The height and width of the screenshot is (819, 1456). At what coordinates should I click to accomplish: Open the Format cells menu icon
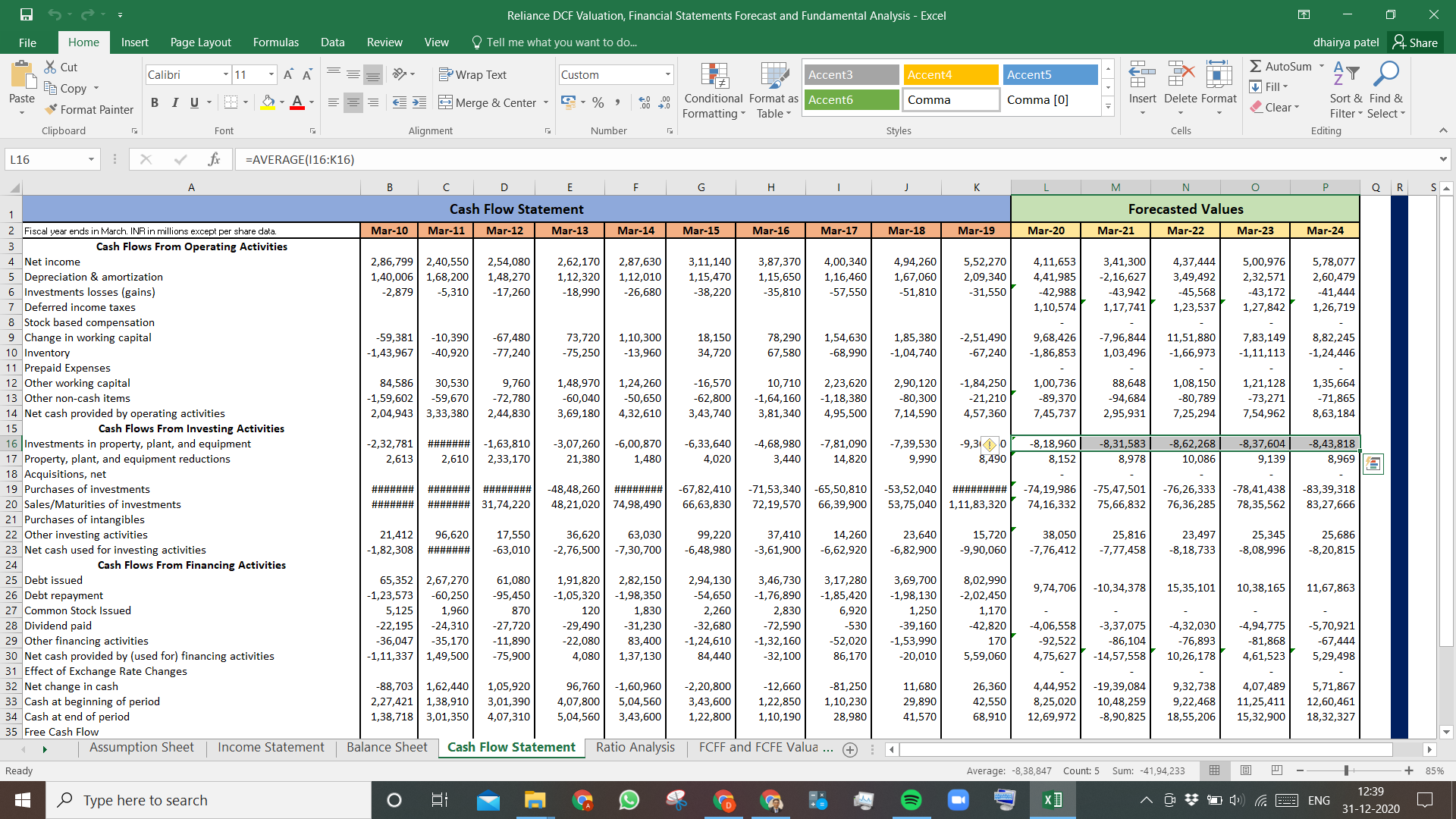(x=1219, y=75)
